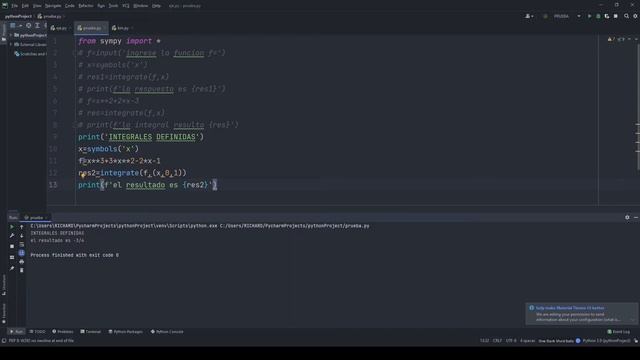Select Scratches and Consoles tree item
Viewport: 640px width, 360px height.
click(x=32, y=54)
